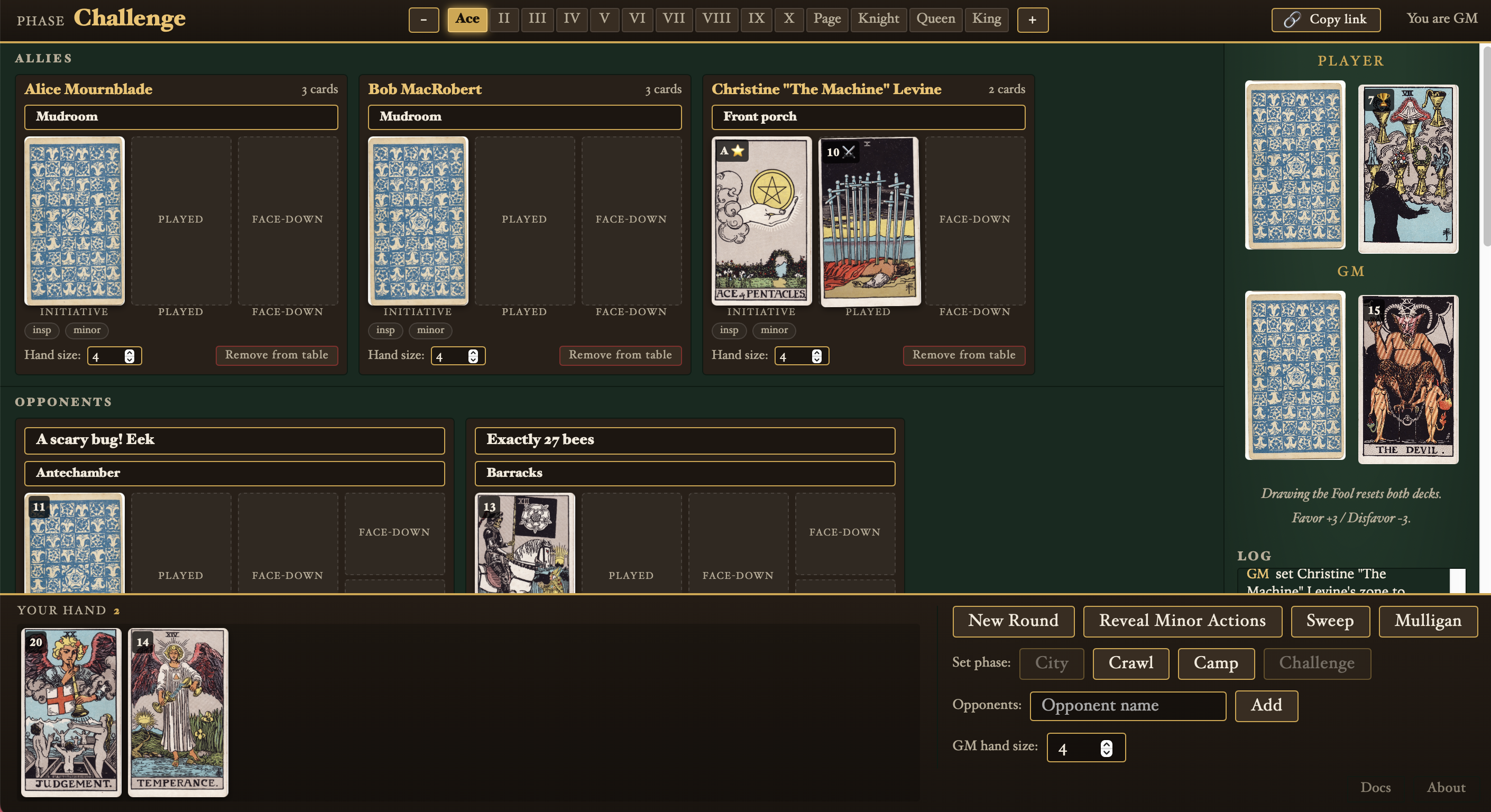Click Bob MacRobert's face-down initiative card
1491x812 pixels.
coord(418,220)
